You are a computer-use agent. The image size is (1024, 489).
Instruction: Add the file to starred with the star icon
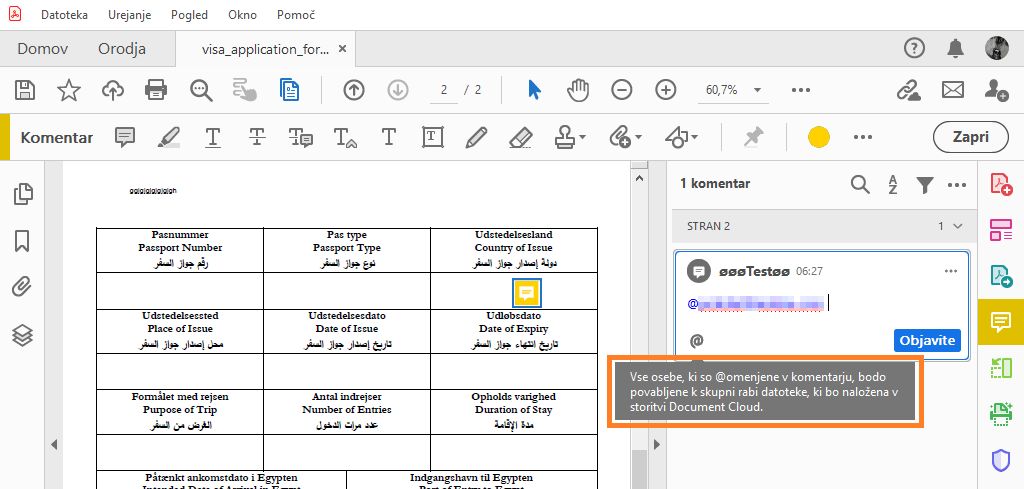click(x=69, y=90)
